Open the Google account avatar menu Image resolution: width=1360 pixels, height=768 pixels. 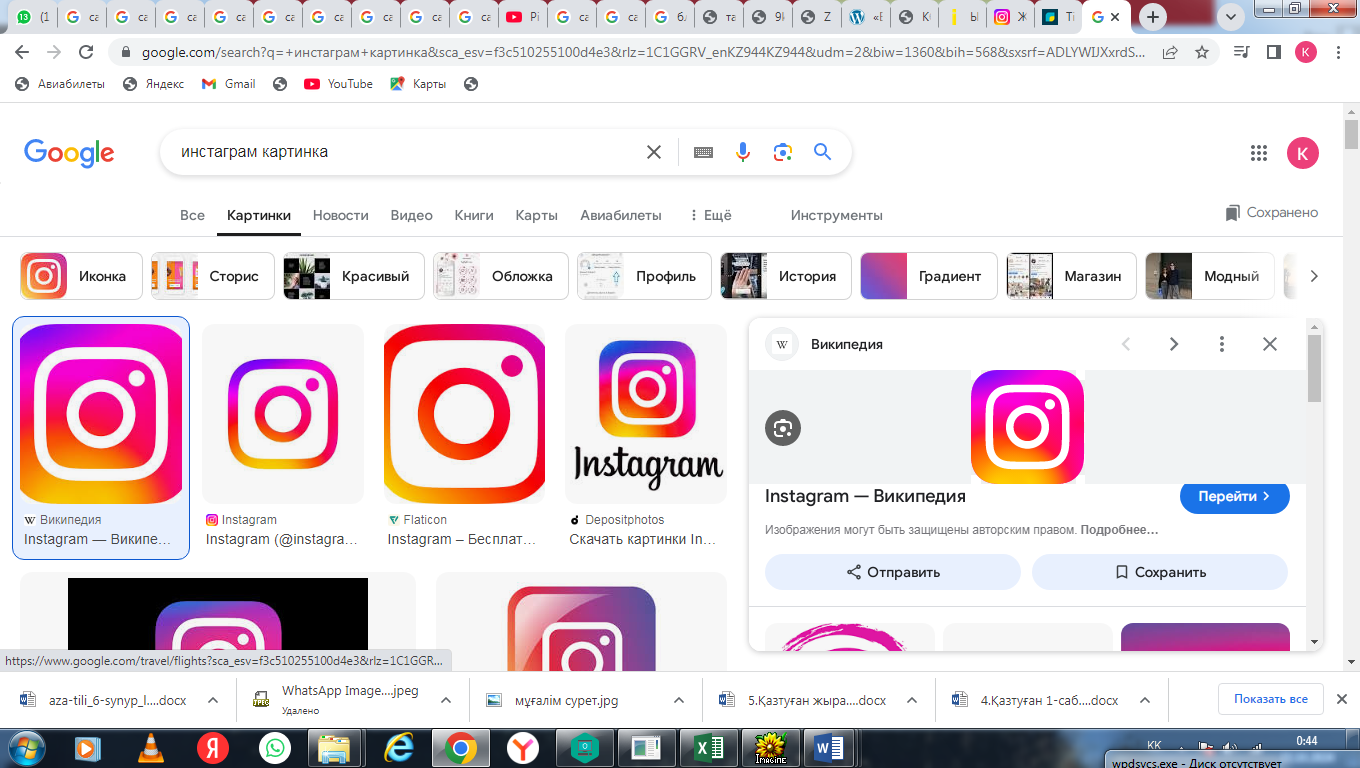click(1303, 153)
